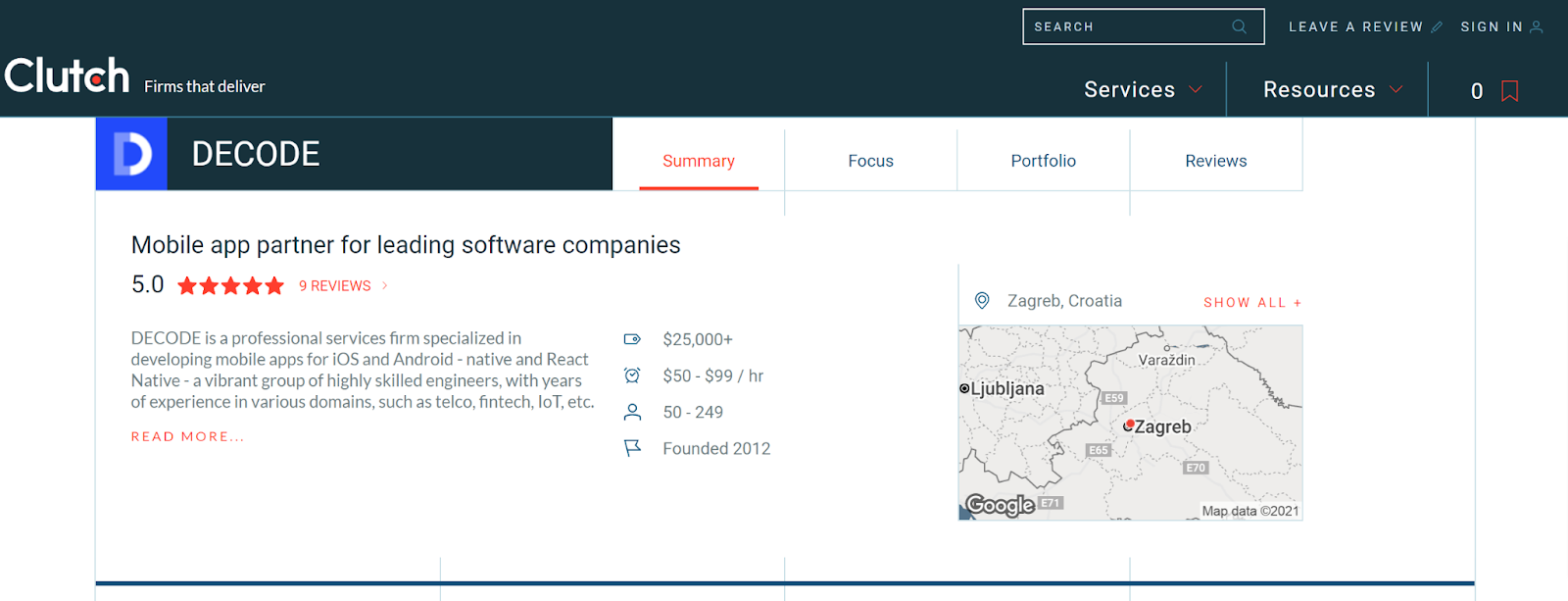
Task: Click Read More under the company description
Action: pyautogui.click(x=187, y=436)
